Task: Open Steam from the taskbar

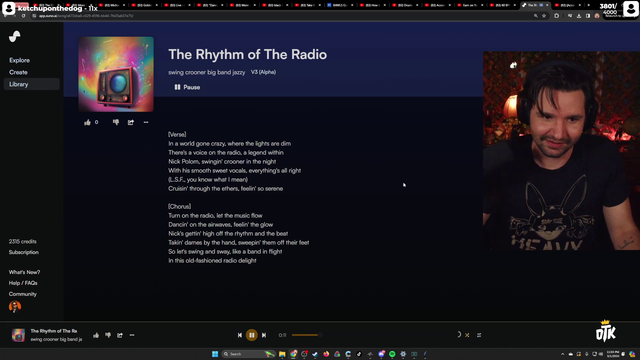Action: tap(315, 354)
